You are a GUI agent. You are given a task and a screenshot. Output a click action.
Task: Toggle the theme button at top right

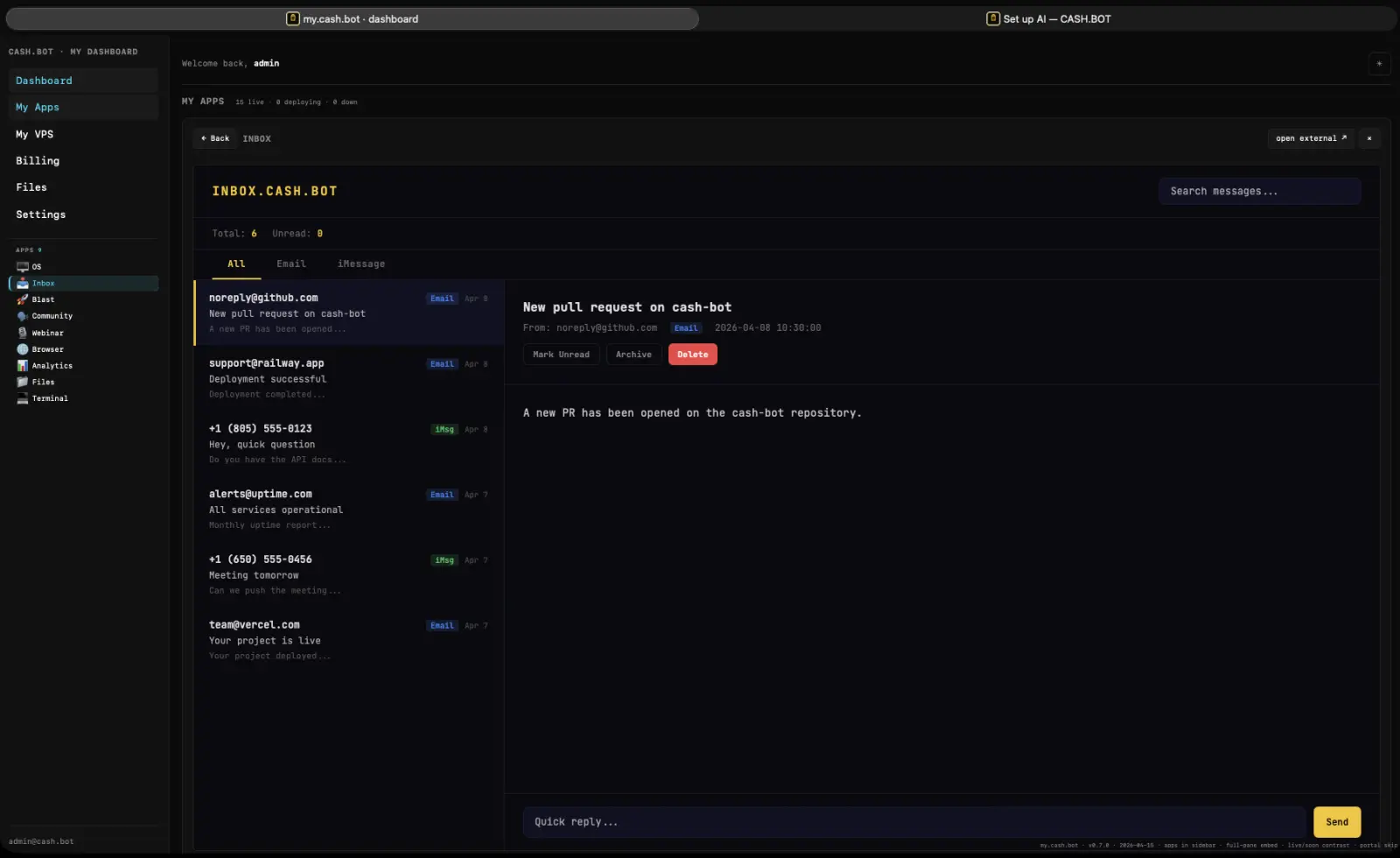pos(1379,63)
